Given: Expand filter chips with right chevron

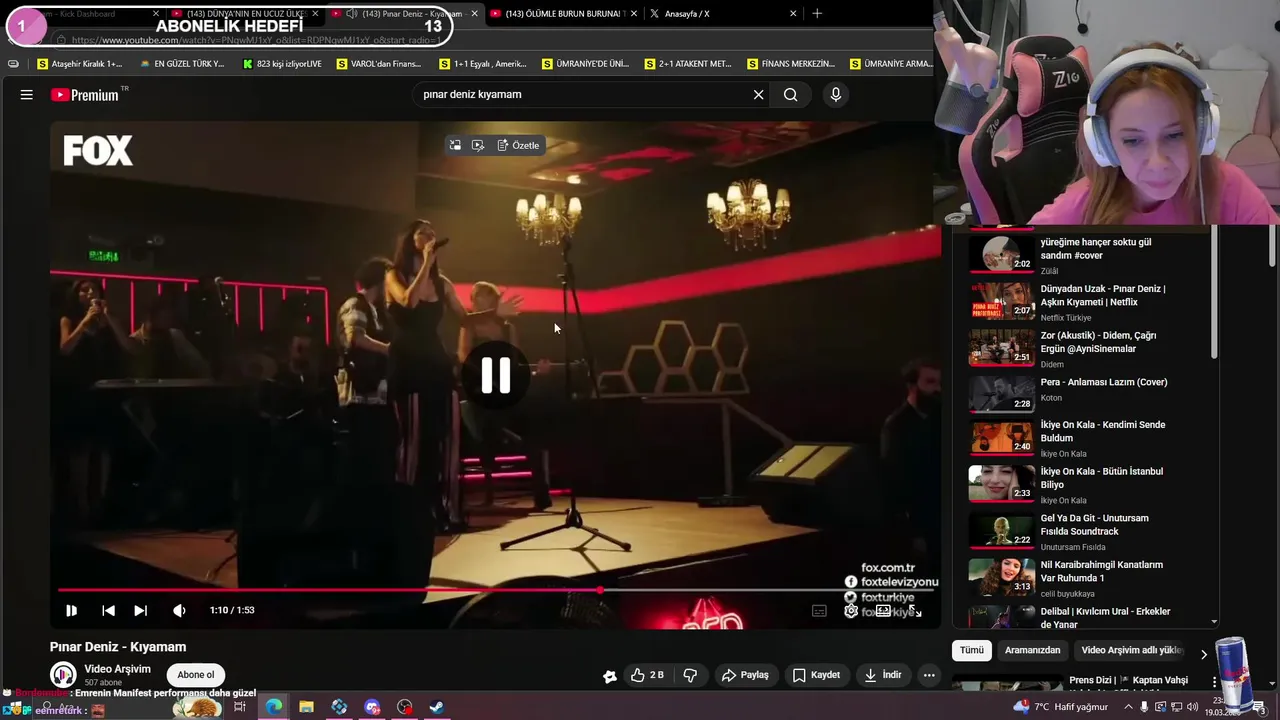Looking at the screenshot, I should point(1204,653).
